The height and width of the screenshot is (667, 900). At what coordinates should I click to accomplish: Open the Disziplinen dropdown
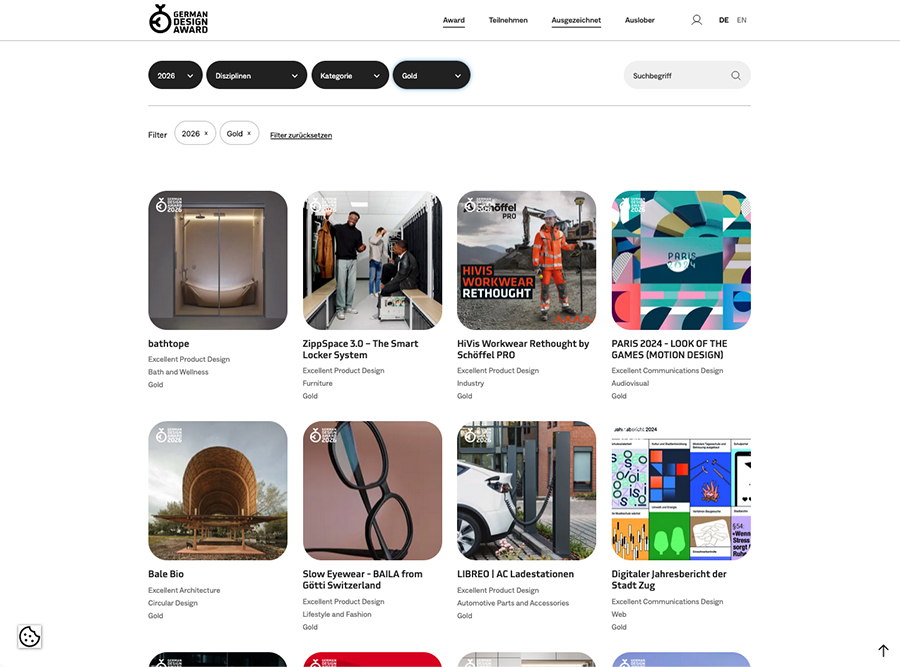click(257, 75)
